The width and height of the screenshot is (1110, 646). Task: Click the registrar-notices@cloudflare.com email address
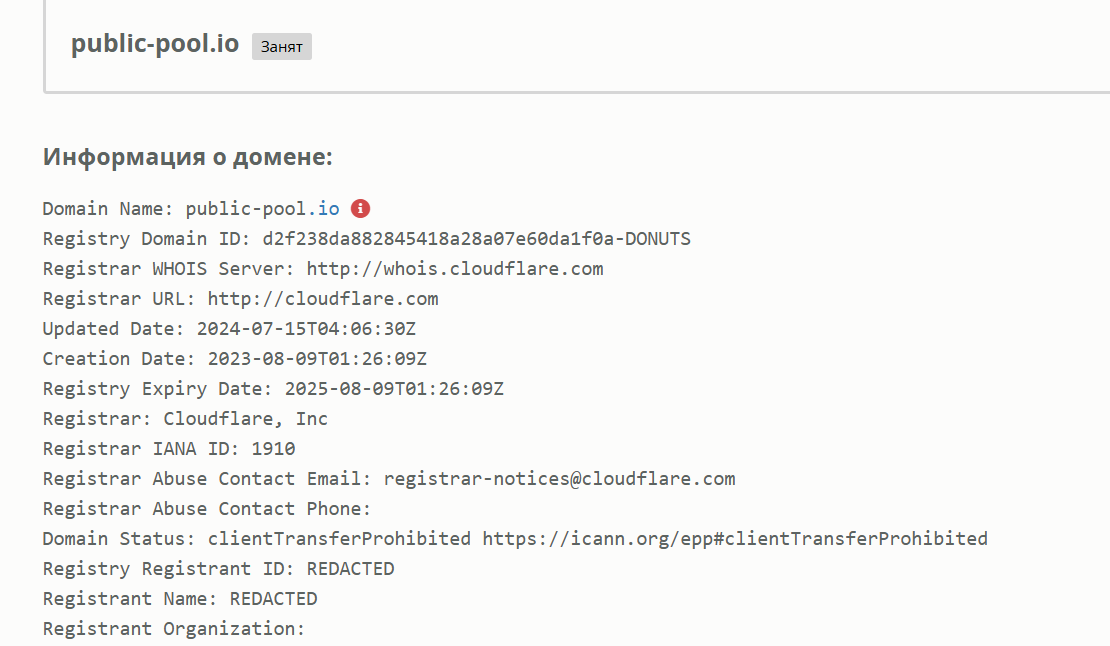tap(559, 479)
